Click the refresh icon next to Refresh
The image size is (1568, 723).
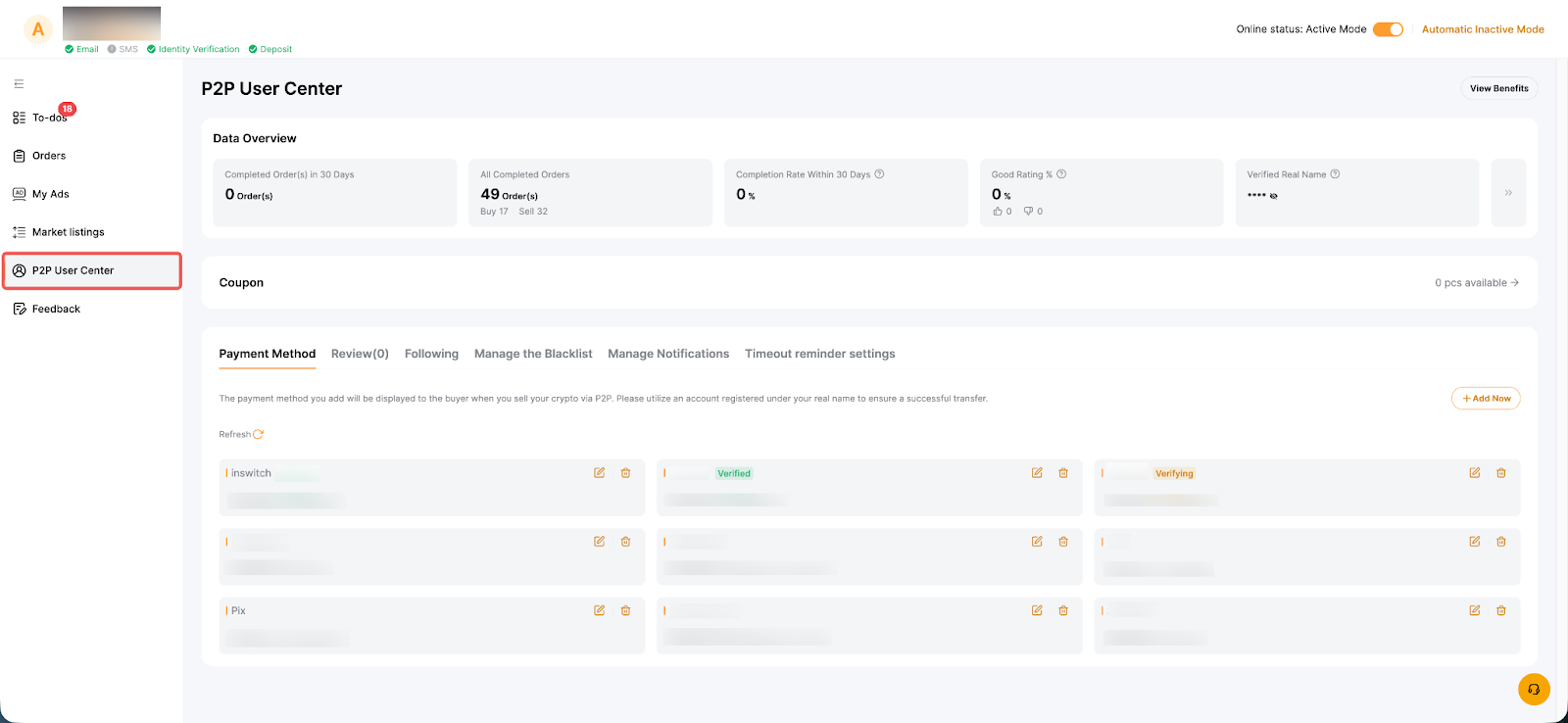[x=259, y=434]
